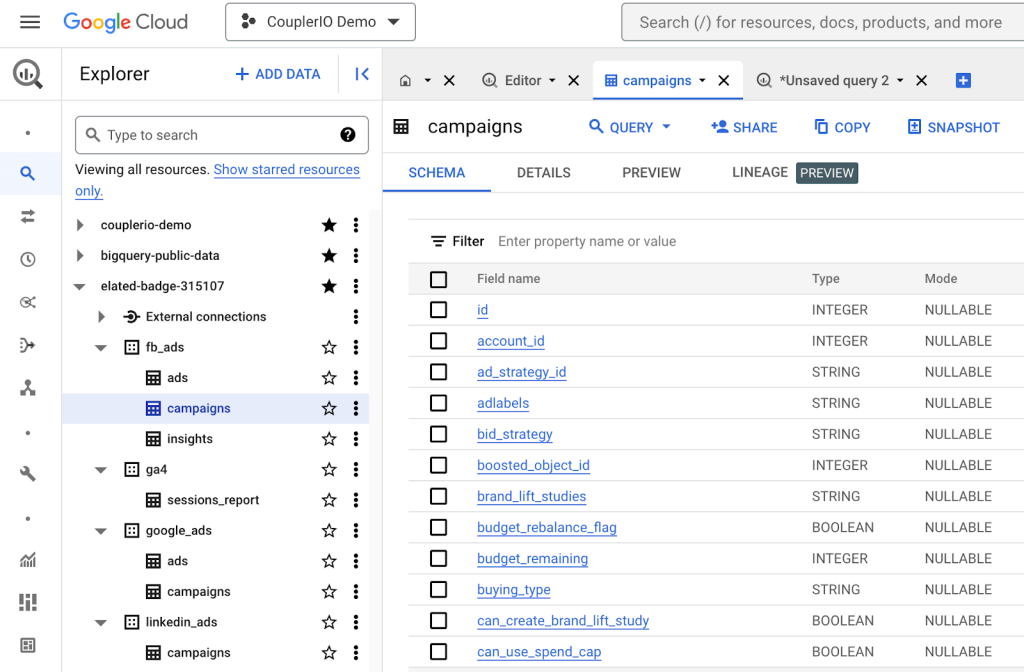Switch to the DETAILS tab
Image resolution: width=1024 pixels, height=672 pixels.
point(543,173)
